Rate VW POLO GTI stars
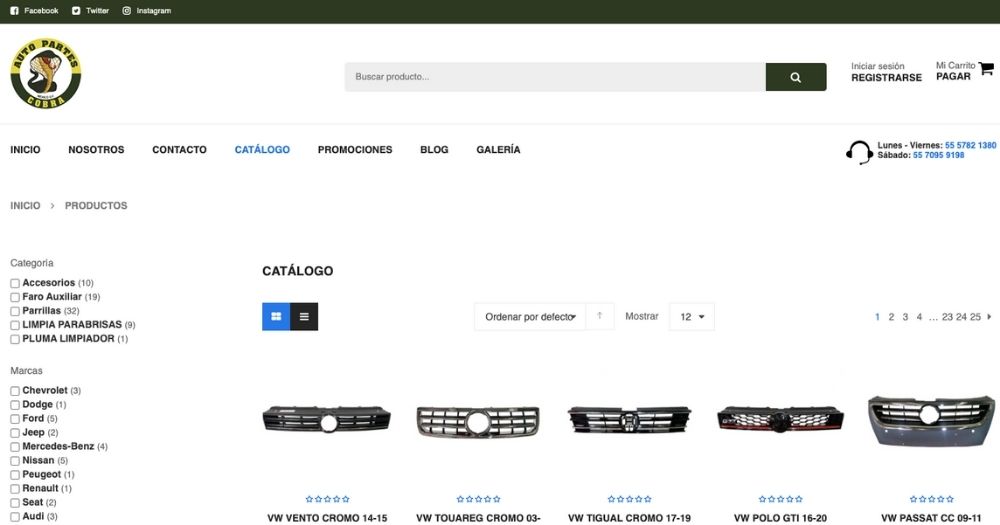The width and height of the screenshot is (1000, 525). click(781, 499)
